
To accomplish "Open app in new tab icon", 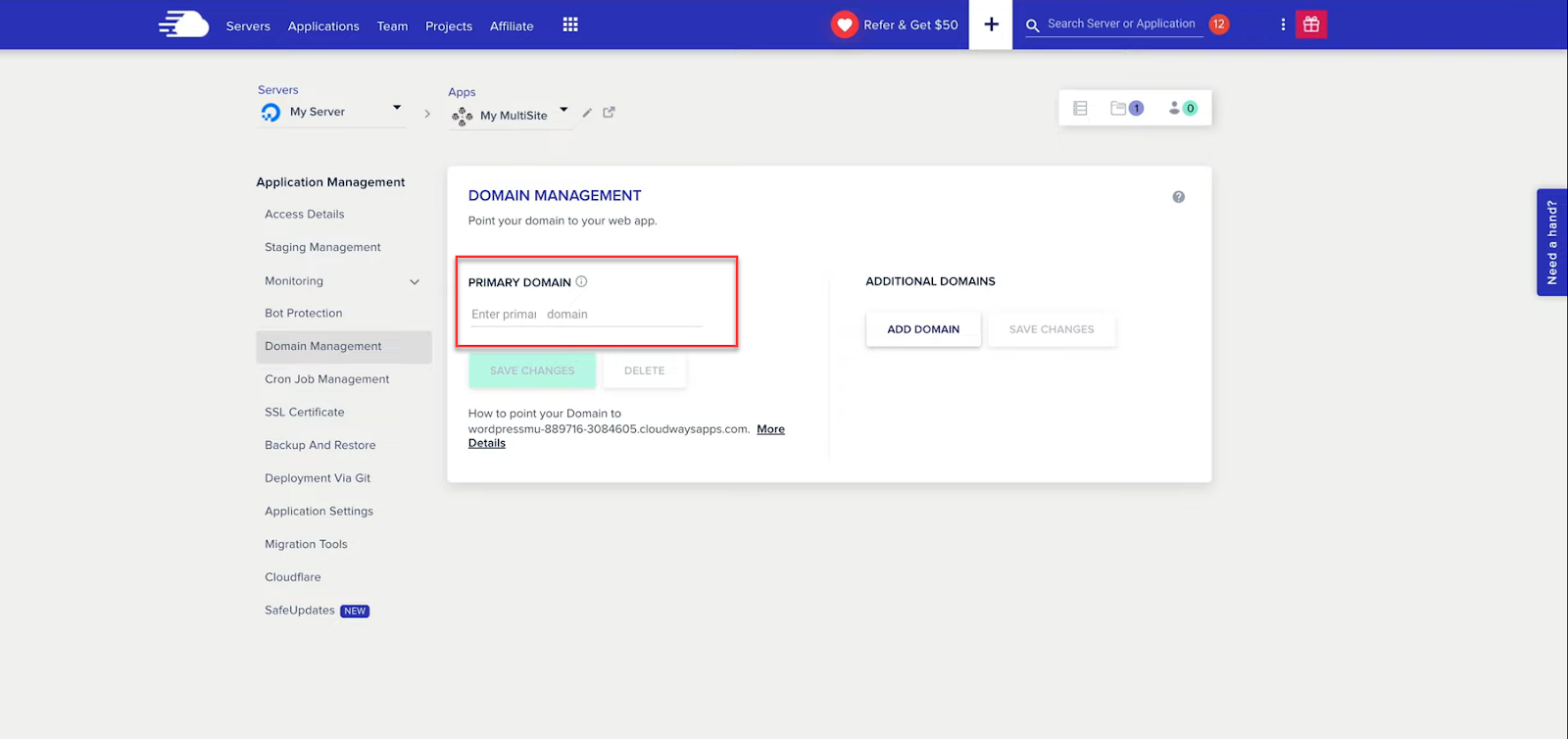I will [x=609, y=113].
